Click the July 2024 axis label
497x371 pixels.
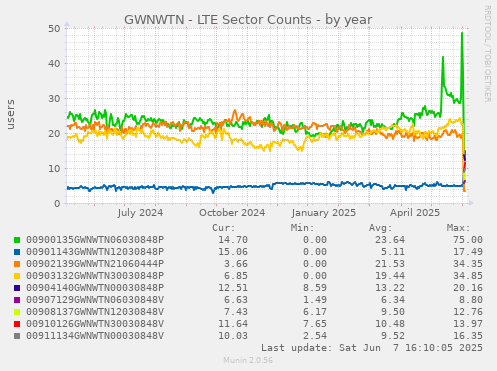pyautogui.click(x=140, y=213)
